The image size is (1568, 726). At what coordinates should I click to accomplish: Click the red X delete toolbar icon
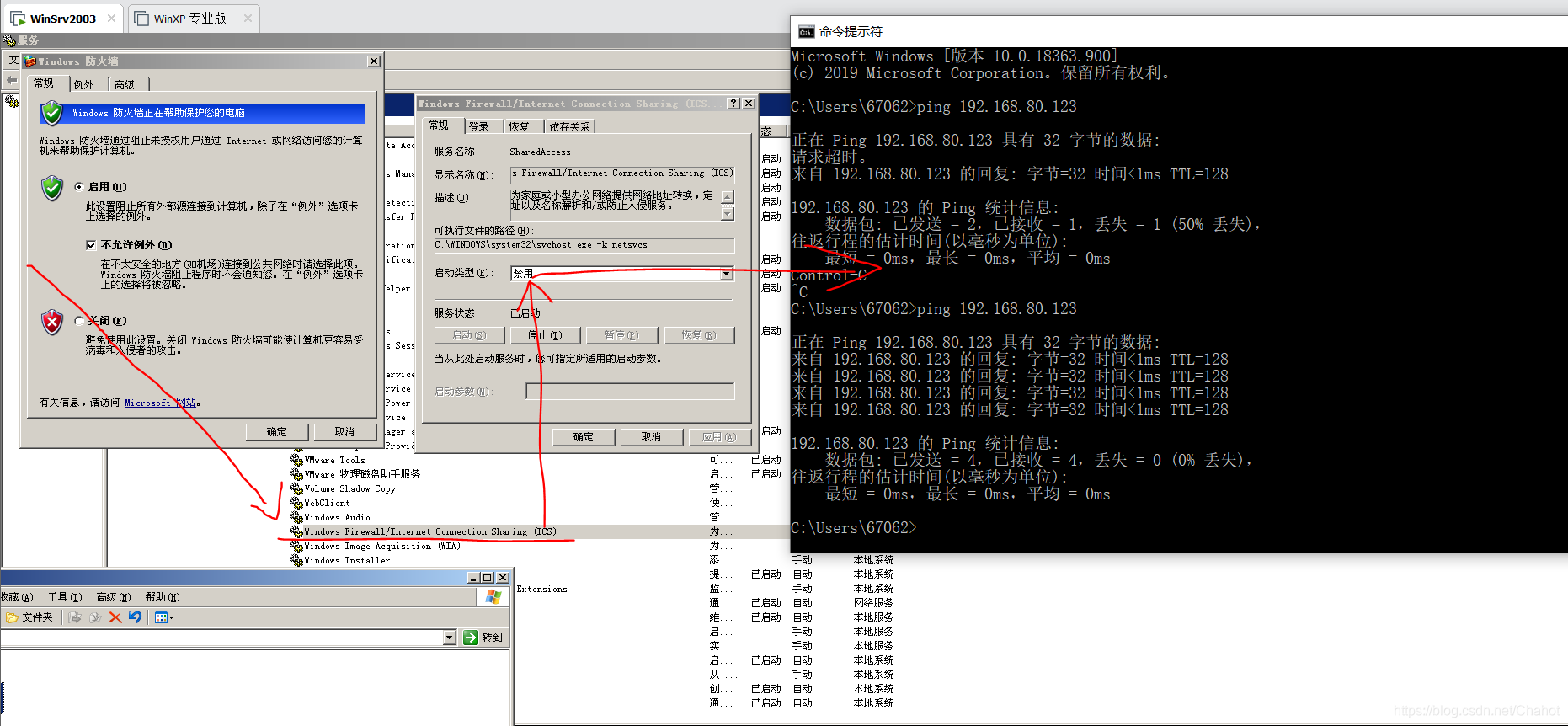point(115,617)
